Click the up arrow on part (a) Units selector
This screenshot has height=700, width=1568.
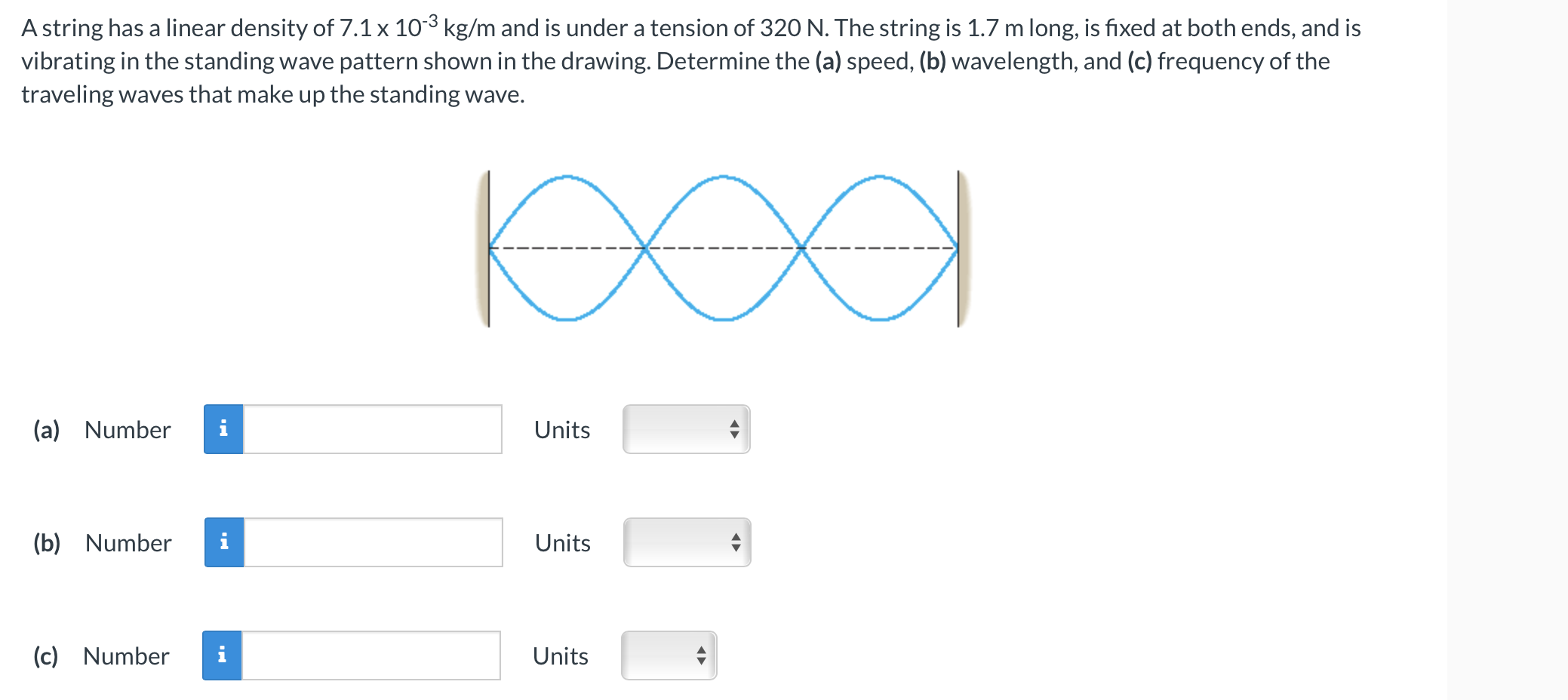coord(736,424)
